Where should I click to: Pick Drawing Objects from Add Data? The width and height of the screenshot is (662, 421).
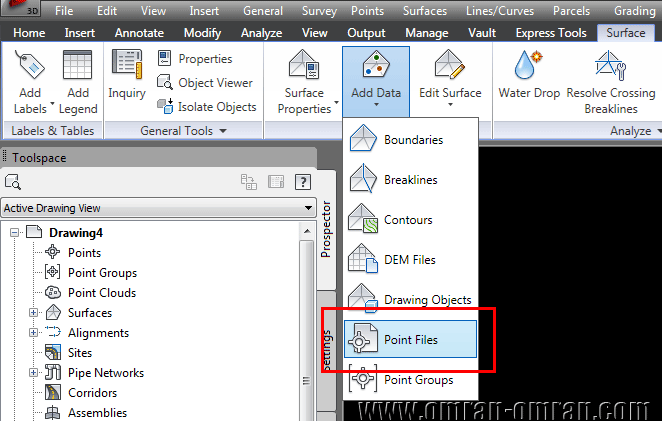tap(410, 299)
